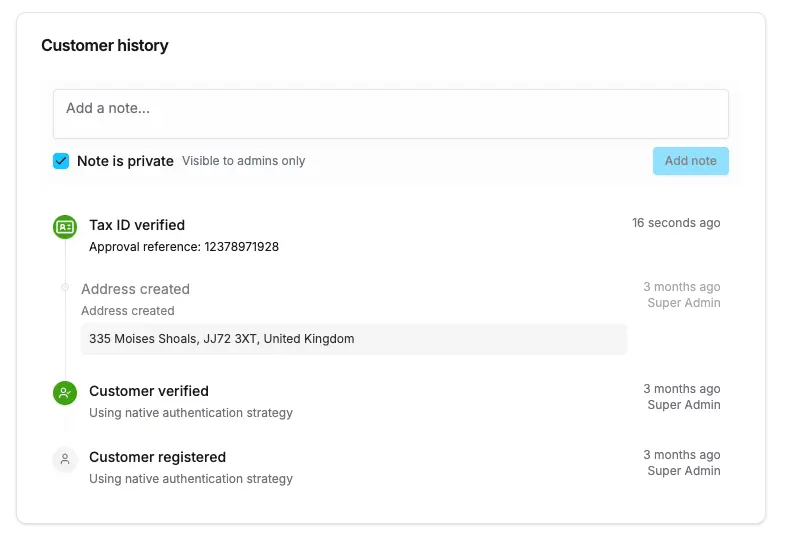Click the 335 Moises Shoals address box
Viewport: 786px width, 534px height.
pyautogui.click(x=353, y=339)
